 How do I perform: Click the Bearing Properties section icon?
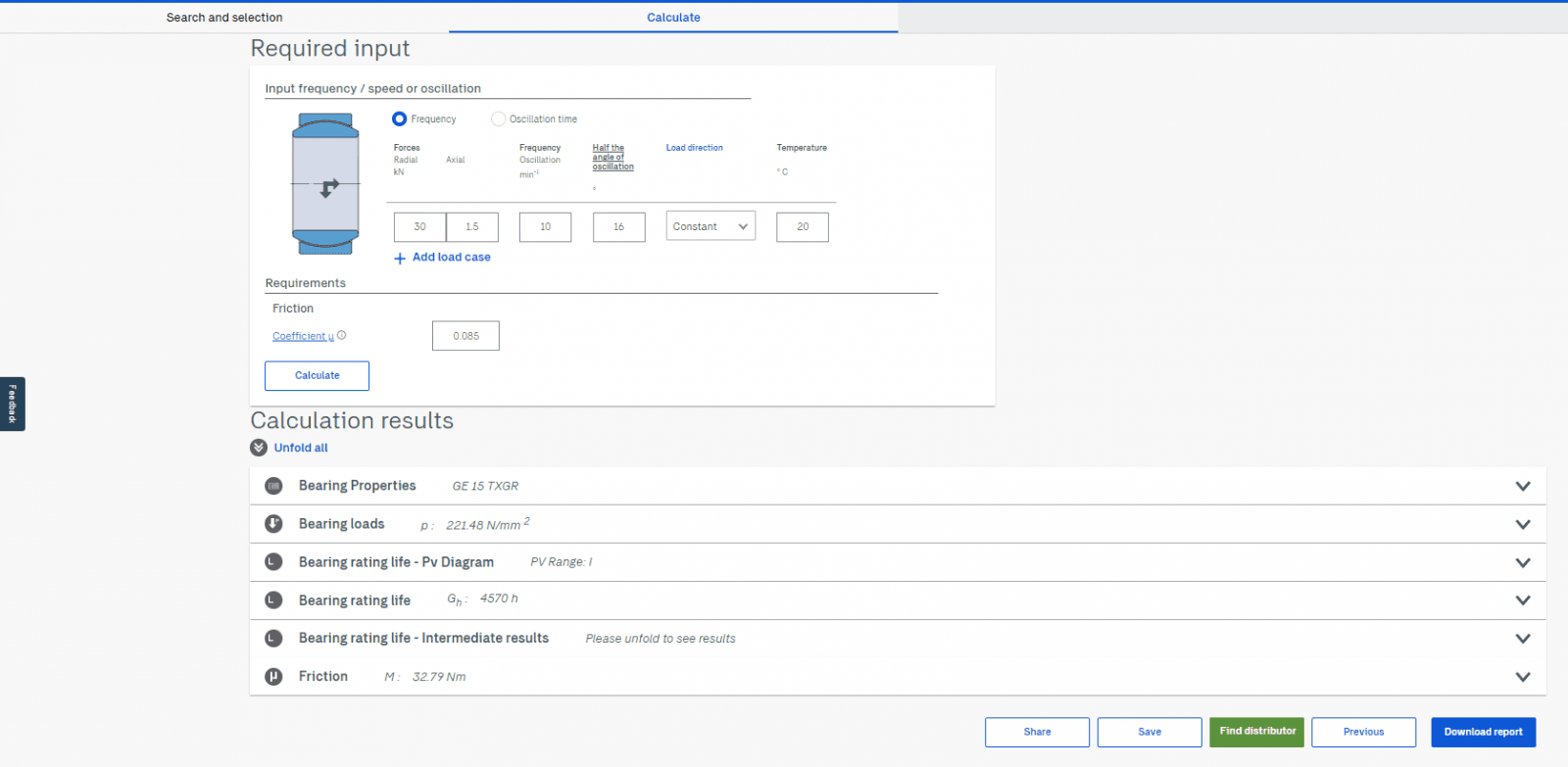click(x=273, y=486)
